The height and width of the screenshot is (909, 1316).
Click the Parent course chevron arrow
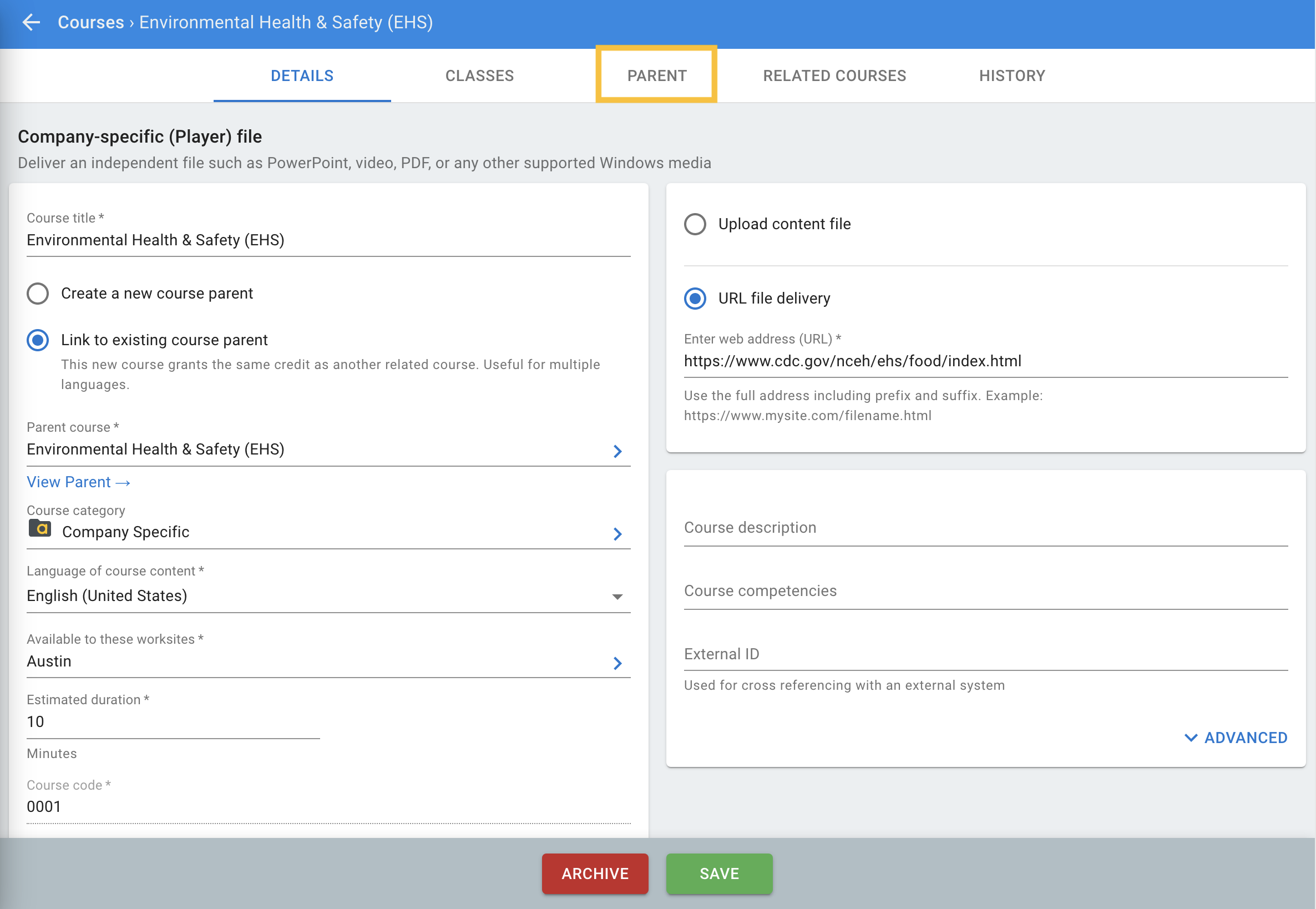click(617, 451)
